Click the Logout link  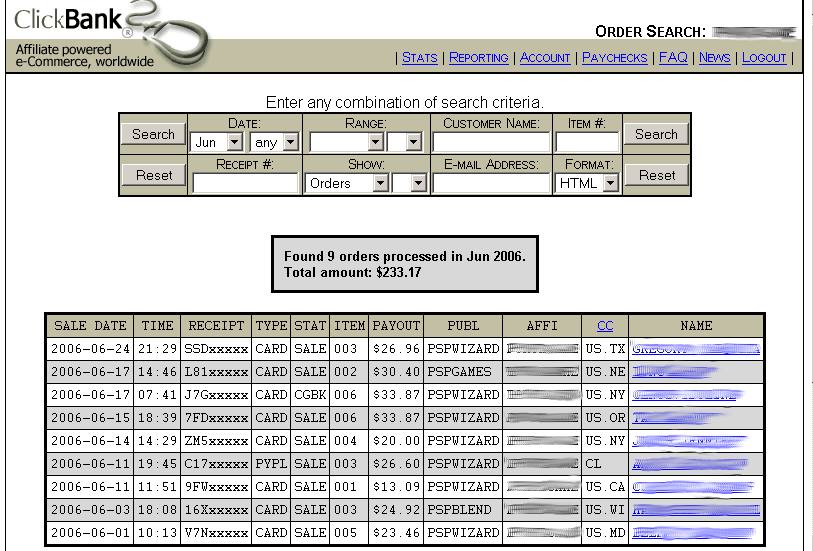point(764,58)
